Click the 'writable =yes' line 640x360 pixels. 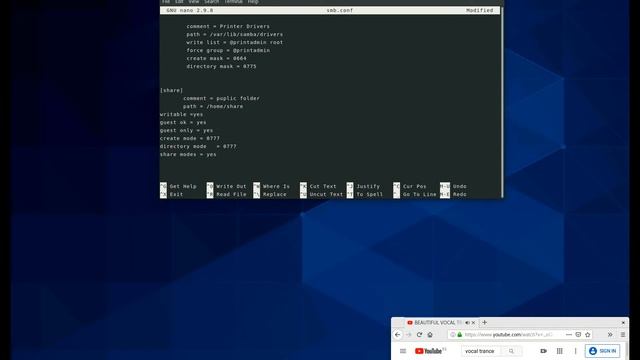pyautogui.click(x=182, y=114)
